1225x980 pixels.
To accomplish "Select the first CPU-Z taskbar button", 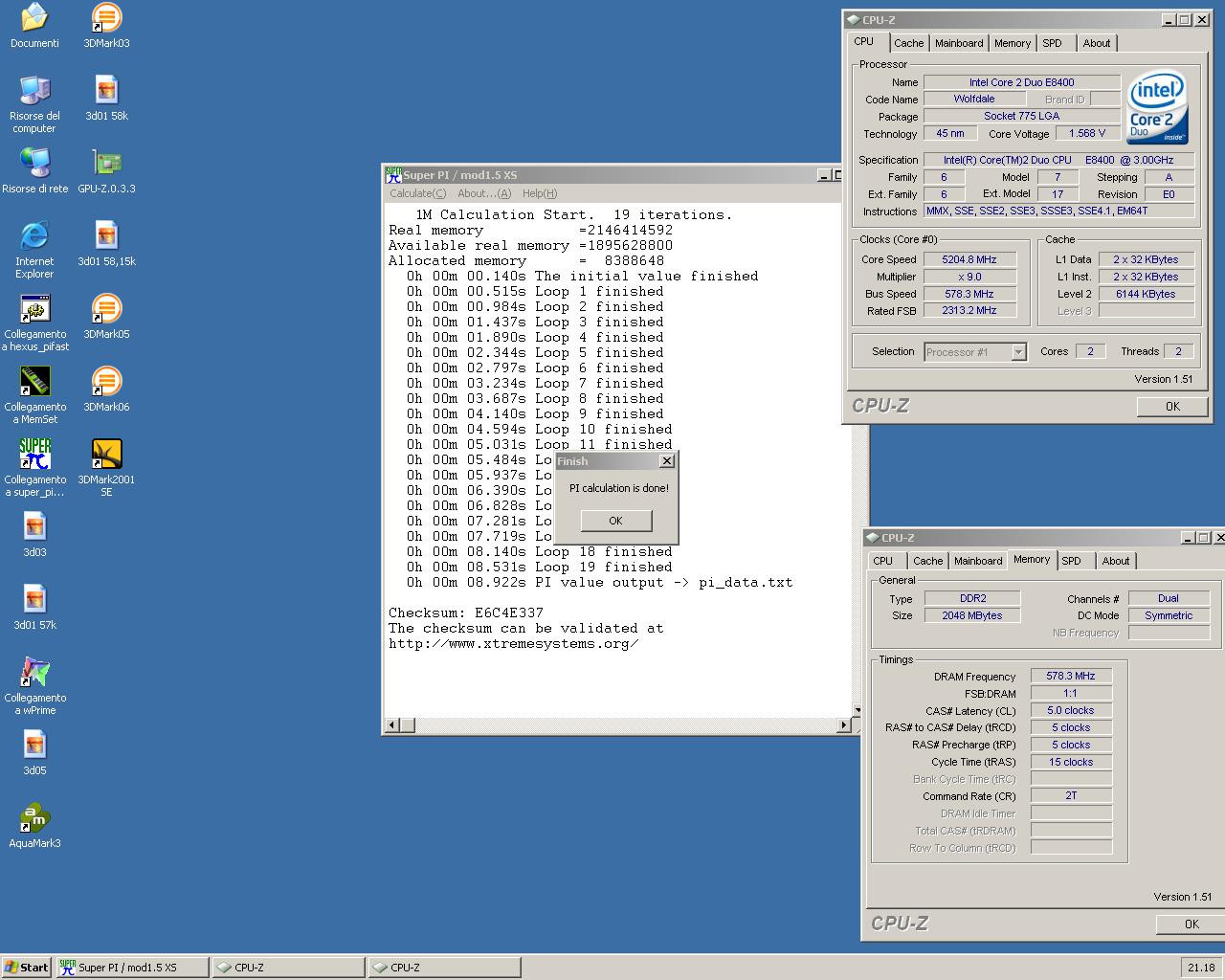I will [288, 967].
